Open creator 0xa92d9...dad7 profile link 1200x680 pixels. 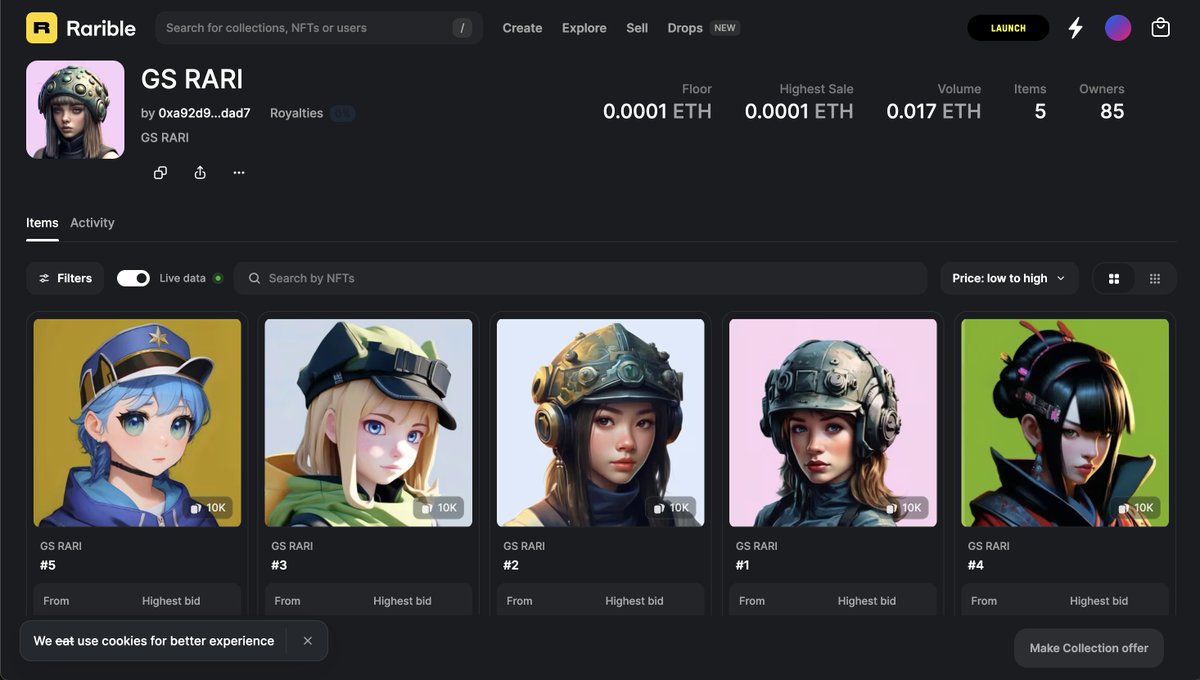click(204, 113)
